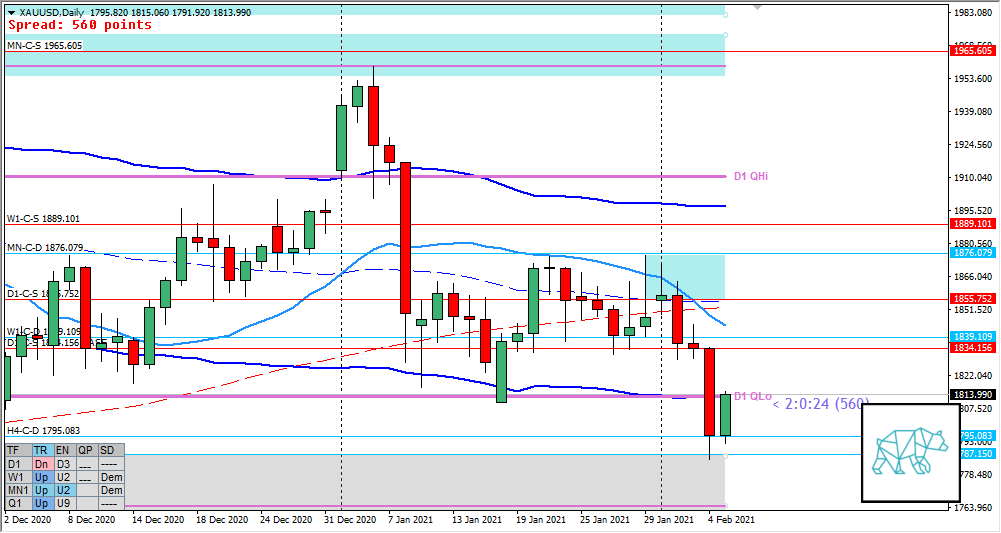Click the D1 QLo level label
Image resolution: width=1001 pixels, height=533 pixels.
(x=753, y=397)
